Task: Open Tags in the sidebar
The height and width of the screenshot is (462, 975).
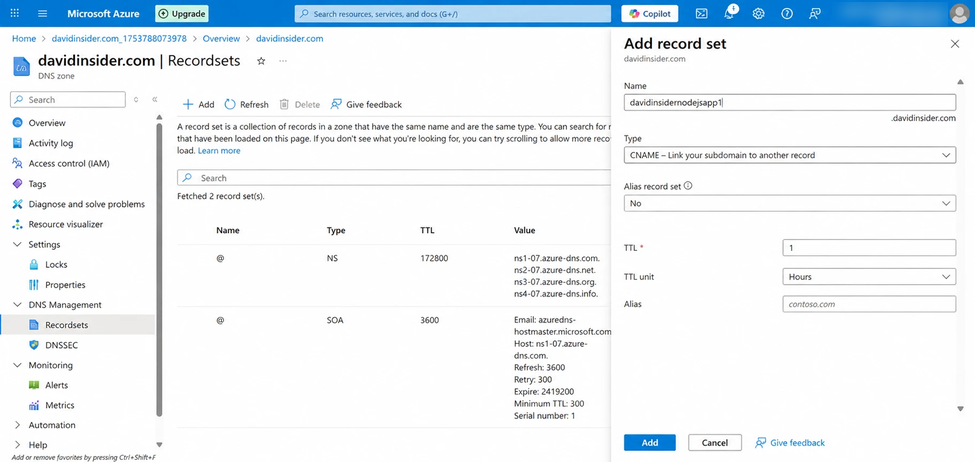Action: coord(37,184)
